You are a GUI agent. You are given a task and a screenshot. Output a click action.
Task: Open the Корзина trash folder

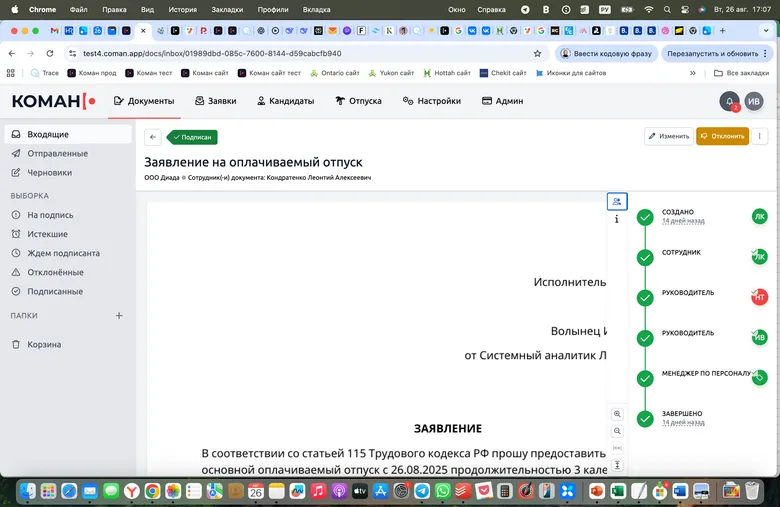pos(44,344)
